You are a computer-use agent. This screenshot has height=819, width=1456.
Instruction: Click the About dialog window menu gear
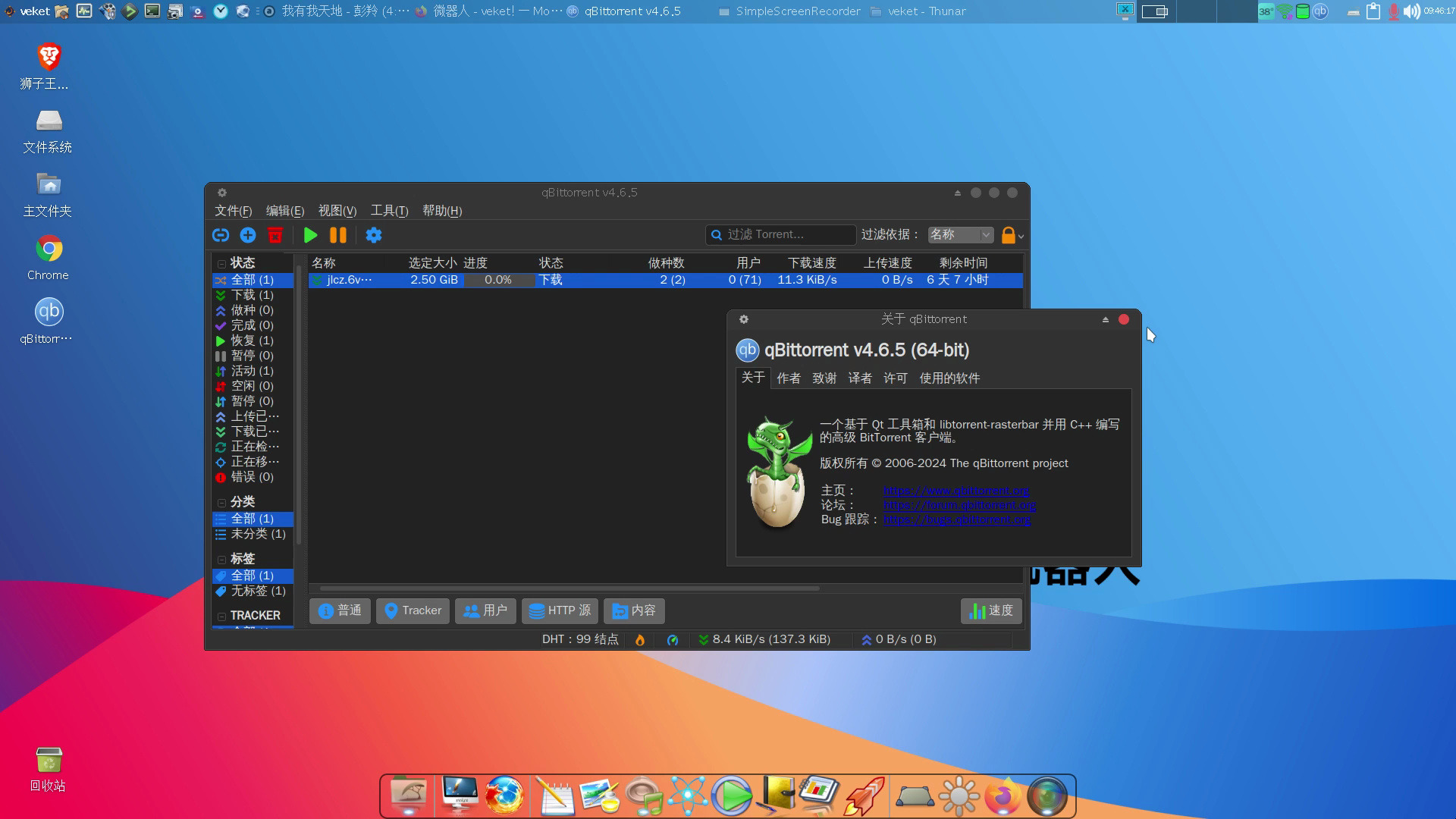pos(744,319)
